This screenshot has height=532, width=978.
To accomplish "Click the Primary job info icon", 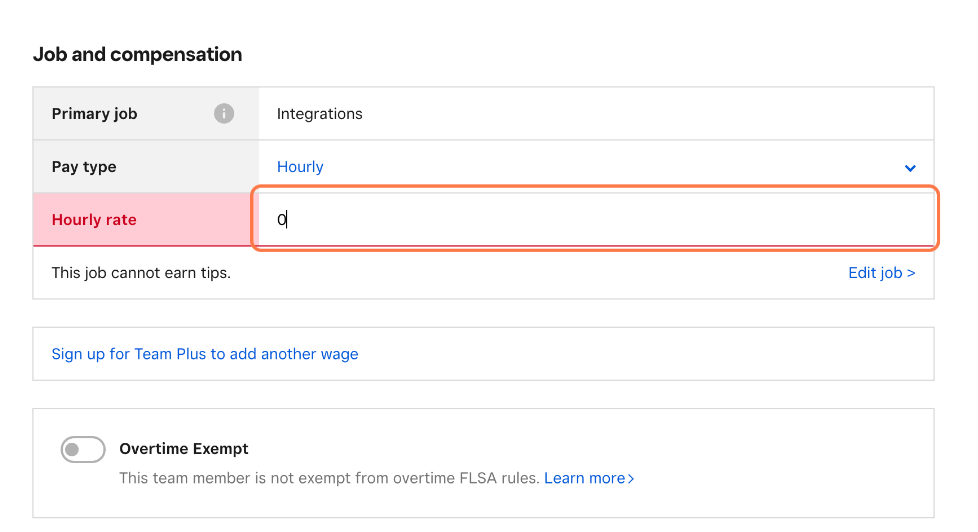I will [224, 114].
